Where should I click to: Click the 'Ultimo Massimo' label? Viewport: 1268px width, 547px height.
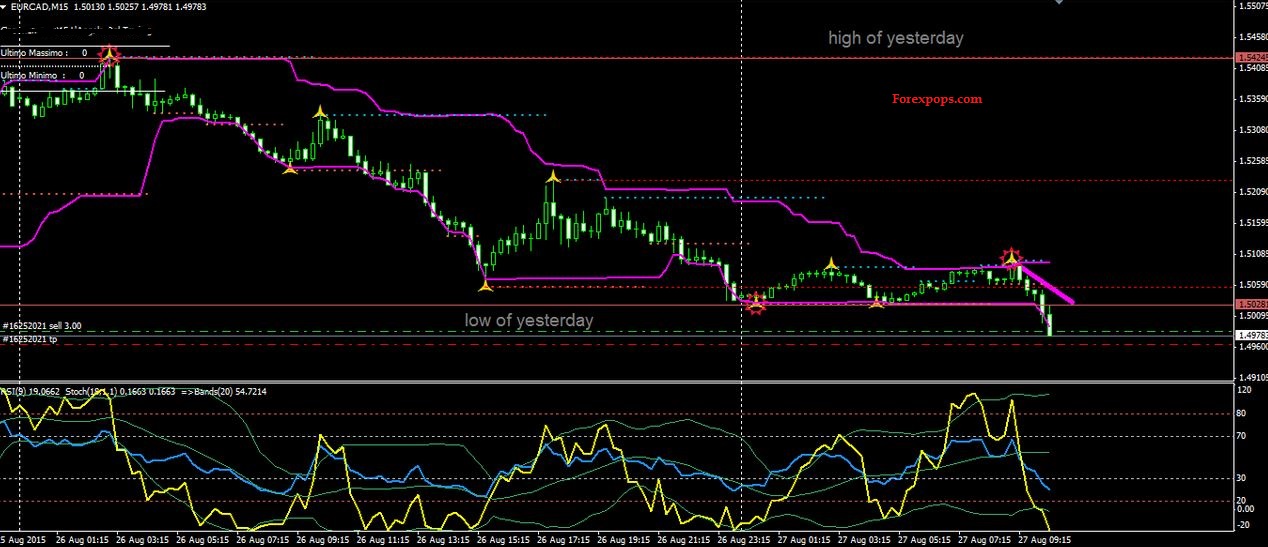(x=34, y=52)
